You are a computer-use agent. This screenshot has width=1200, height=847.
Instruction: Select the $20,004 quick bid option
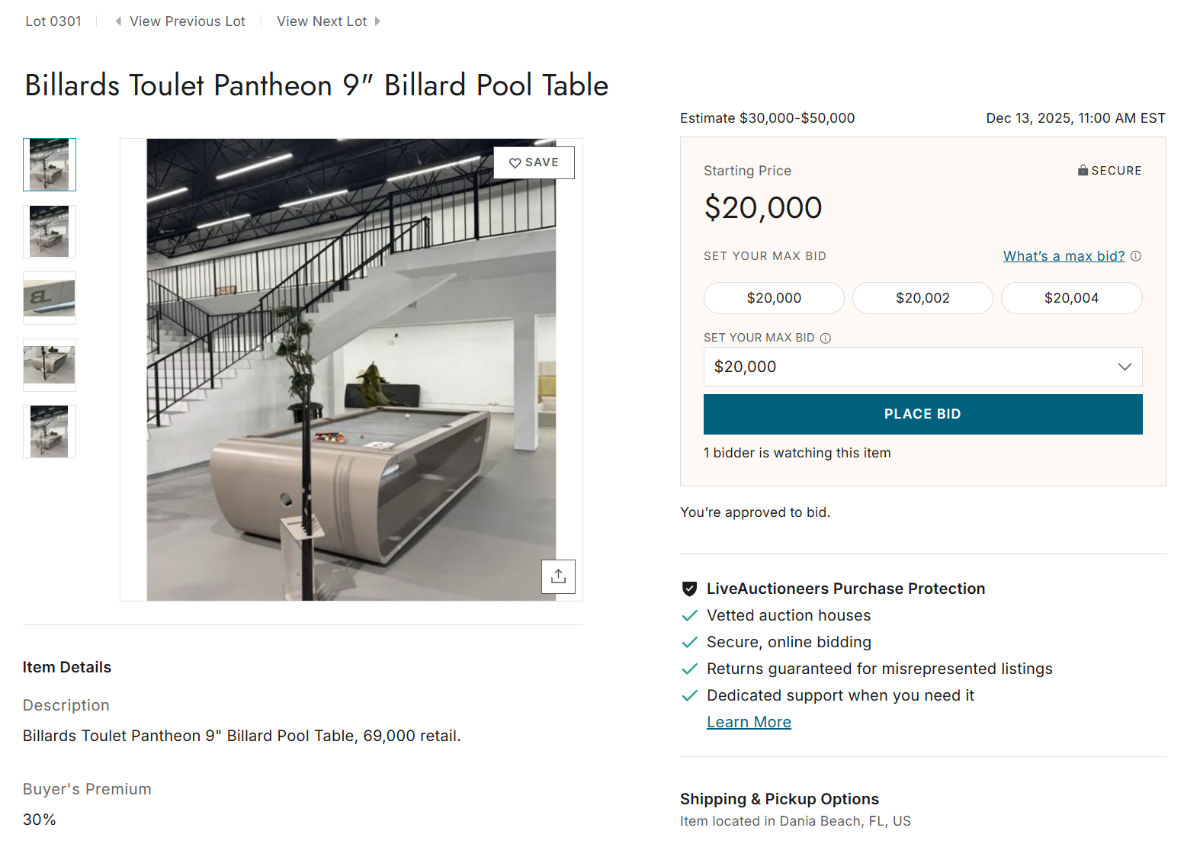point(1071,298)
